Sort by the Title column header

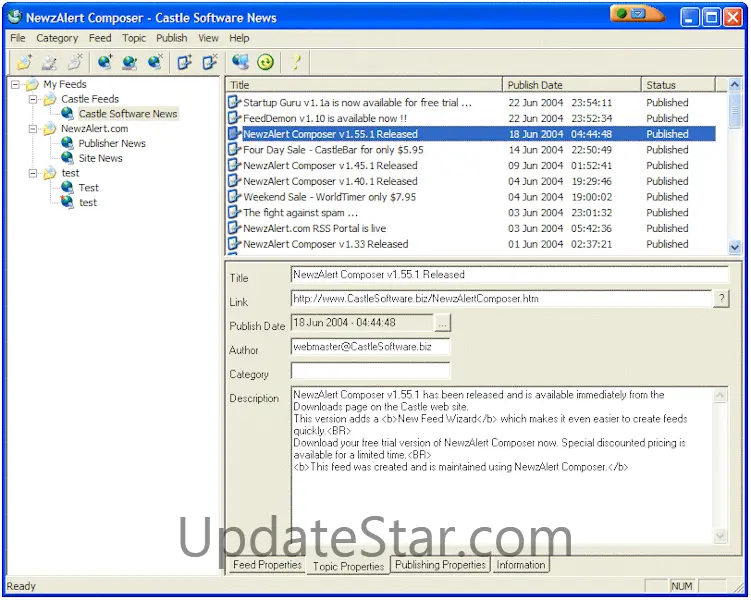coord(364,85)
